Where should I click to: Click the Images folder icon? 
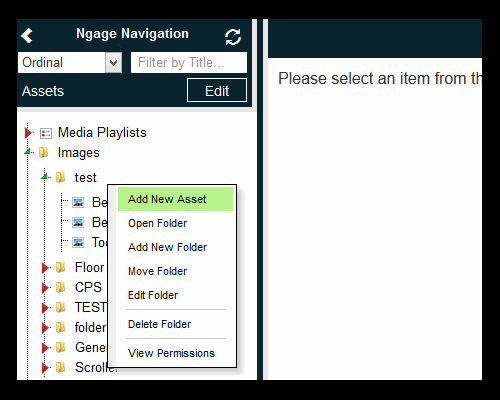[44, 152]
